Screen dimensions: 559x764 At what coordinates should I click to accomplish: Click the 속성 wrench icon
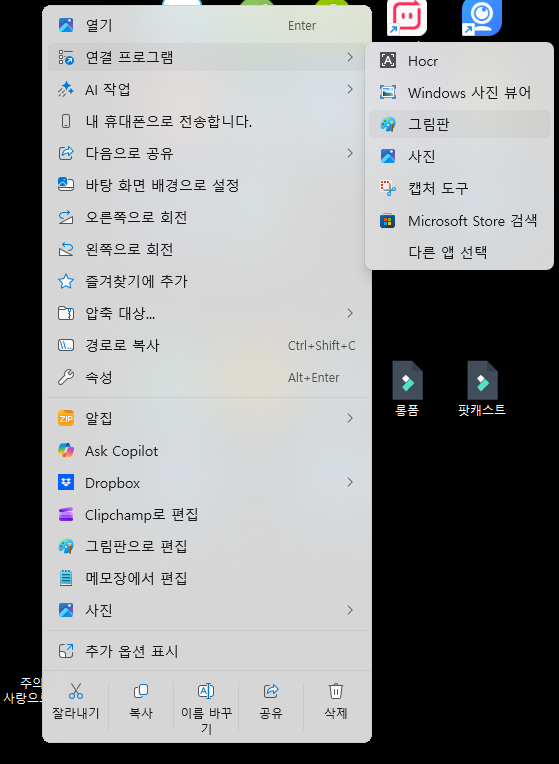coord(66,377)
